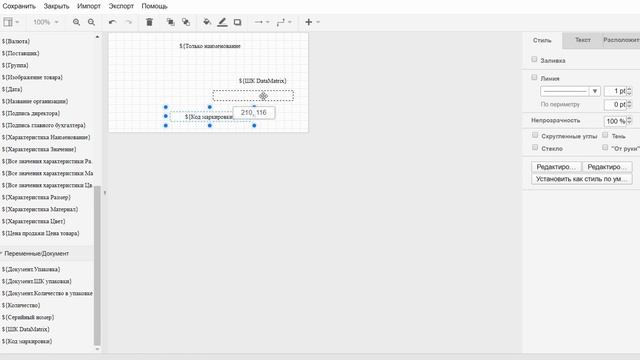The image size is (640, 360).
Task: Open the Сохранить menu
Action: (x=19, y=6)
